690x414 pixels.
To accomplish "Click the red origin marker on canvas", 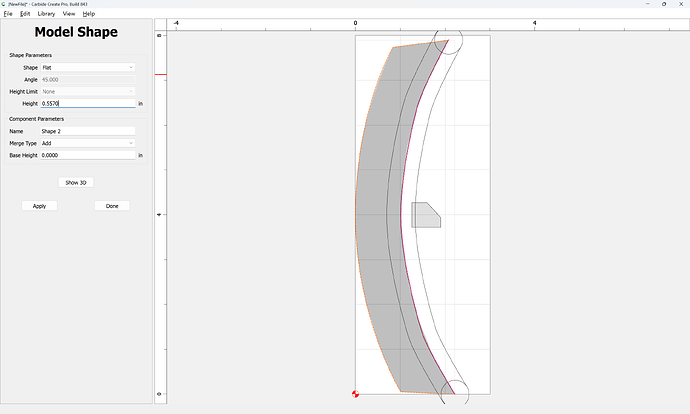I will pos(356,394).
